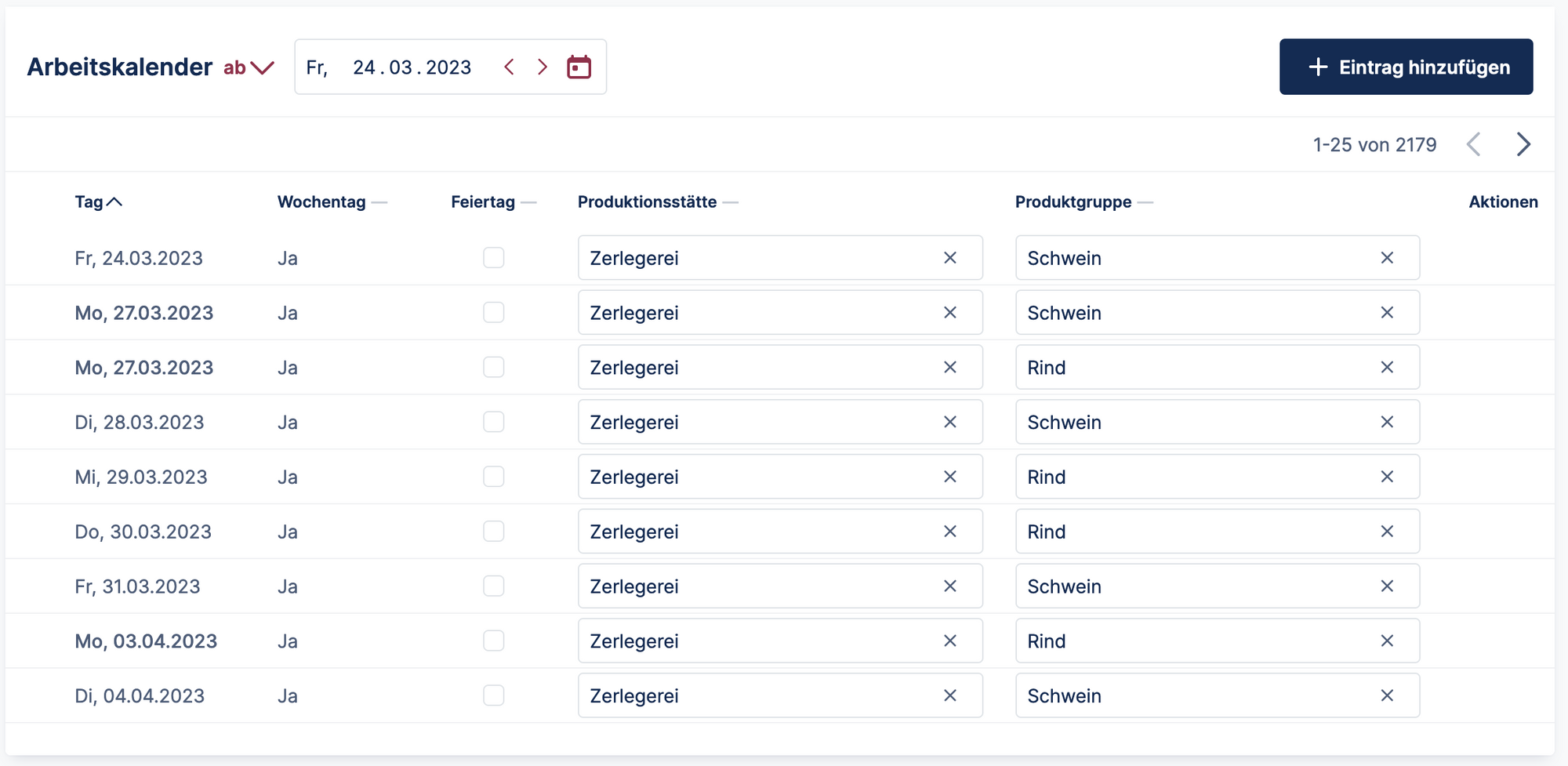Advance to next day using right arrow
Viewport: 1568px width, 766px height.
tap(542, 67)
